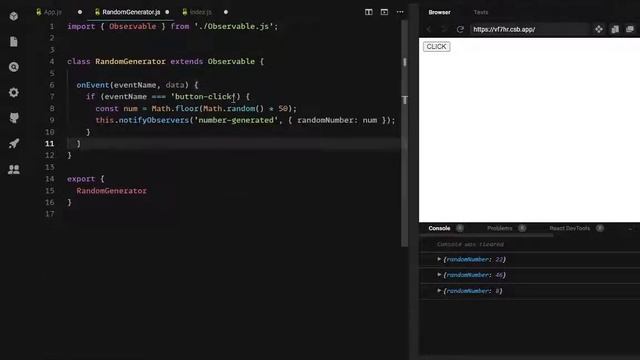Click the first window icon after crosshair
The image size is (640, 360).
[615, 29]
